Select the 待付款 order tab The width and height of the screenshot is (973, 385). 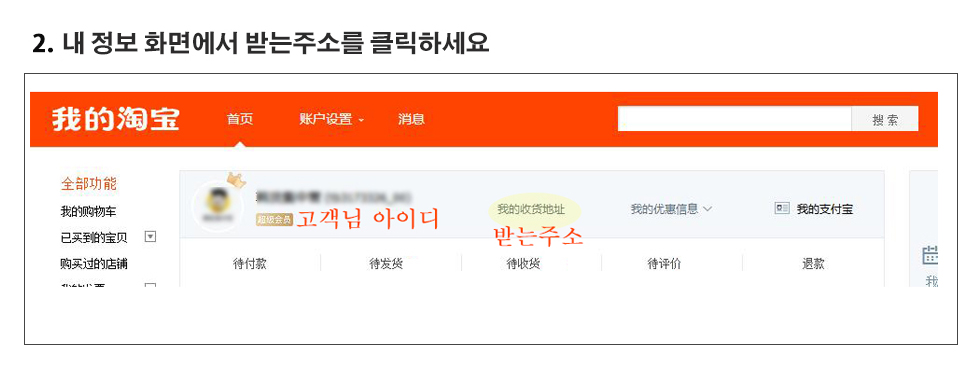click(x=250, y=264)
